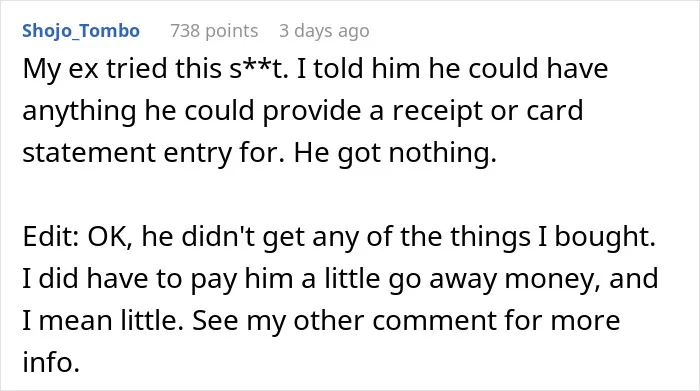Click the phrase He got nothing
This screenshot has width=700, height=391.
coord(395,153)
